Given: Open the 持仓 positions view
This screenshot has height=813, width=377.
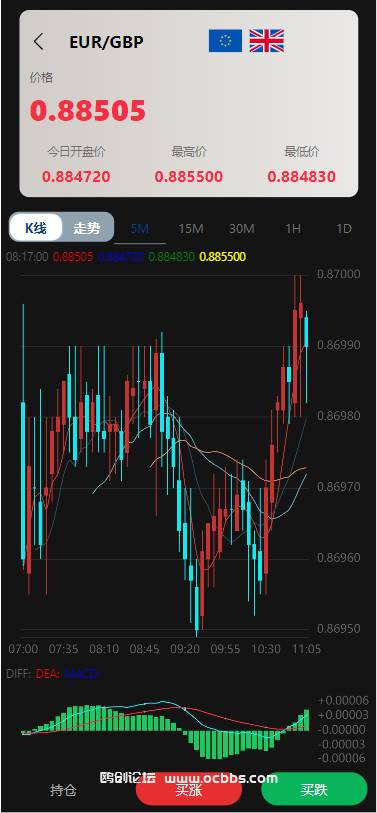Looking at the screenshot, I should [63, 791].
